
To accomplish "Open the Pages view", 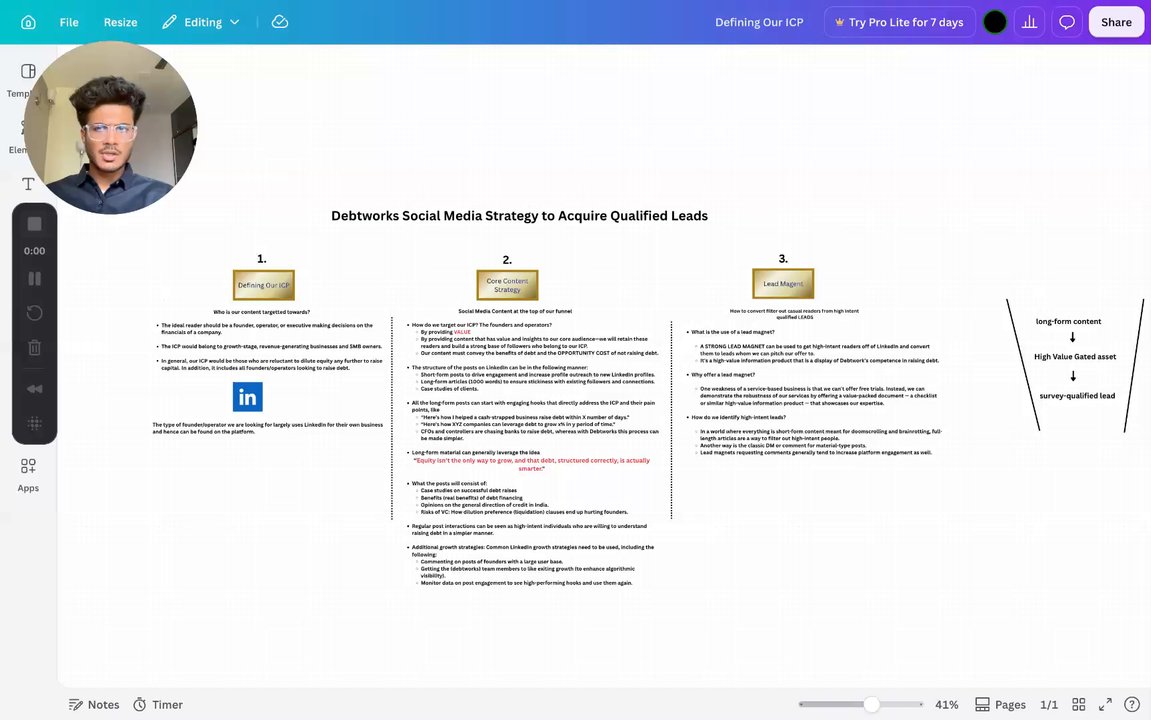I will [x=1000, y=705].
